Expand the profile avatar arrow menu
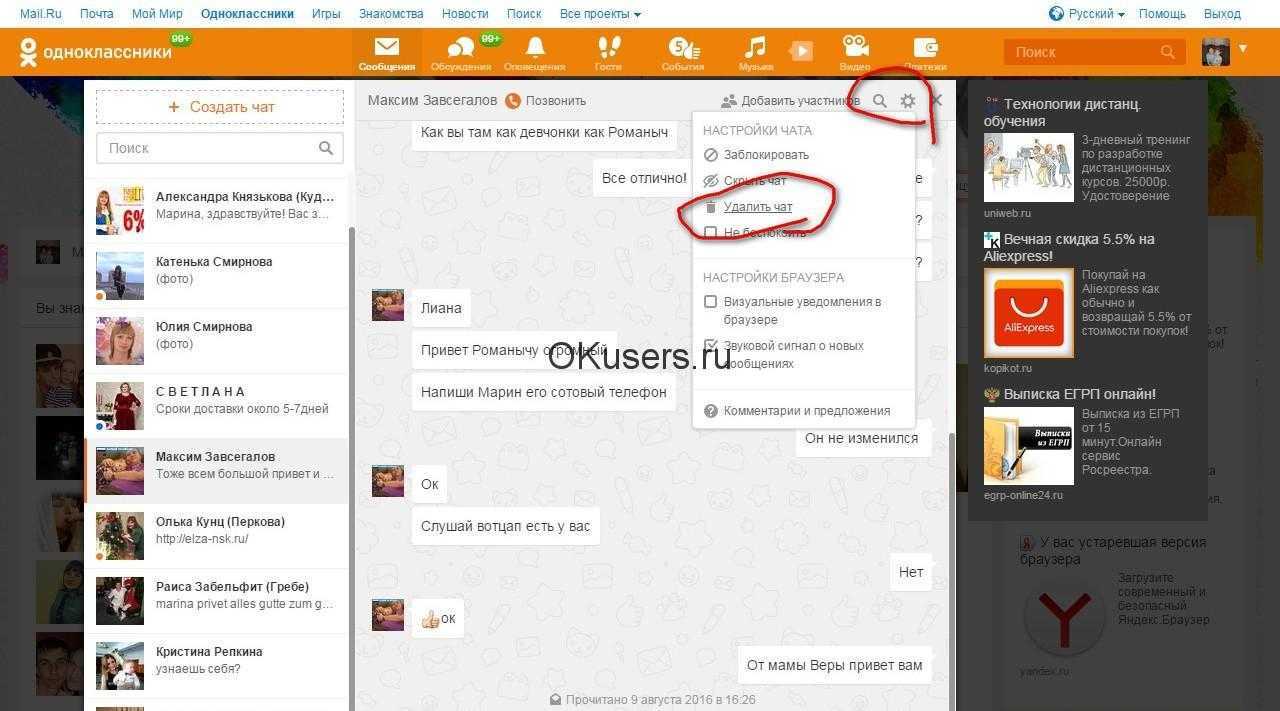1280x711 pixels. click(1243, 47)
